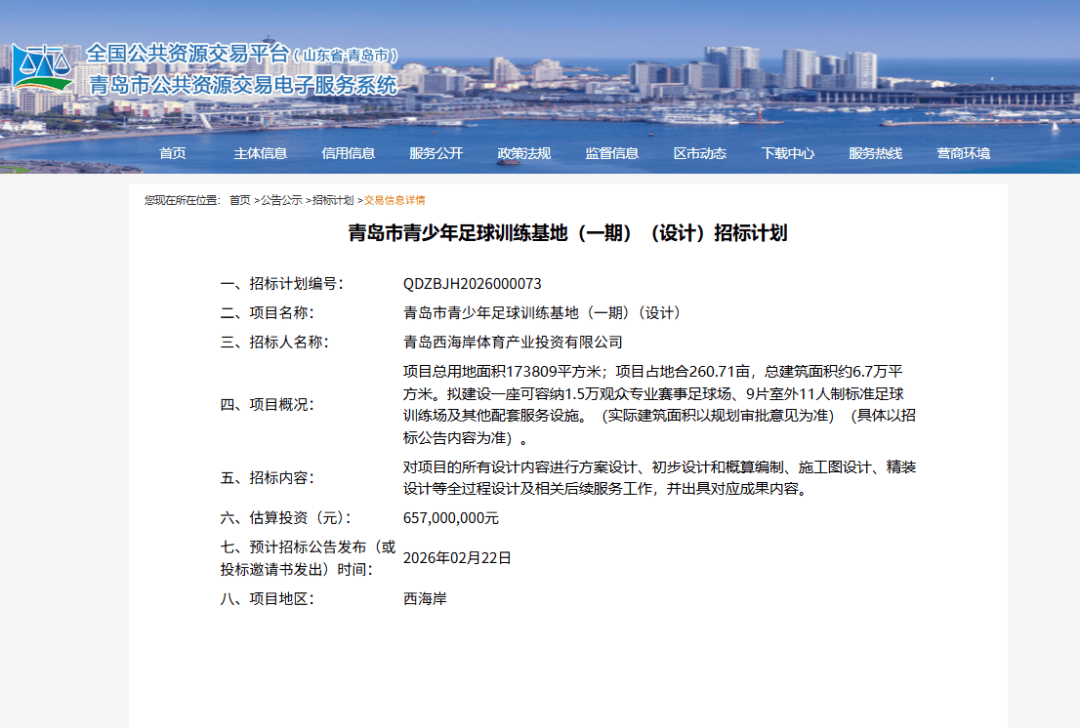Click the estimated investment 657,000,000元 value
Image resolution: width=1080 pixels, height=728 pixels.
tap(450, 518)
